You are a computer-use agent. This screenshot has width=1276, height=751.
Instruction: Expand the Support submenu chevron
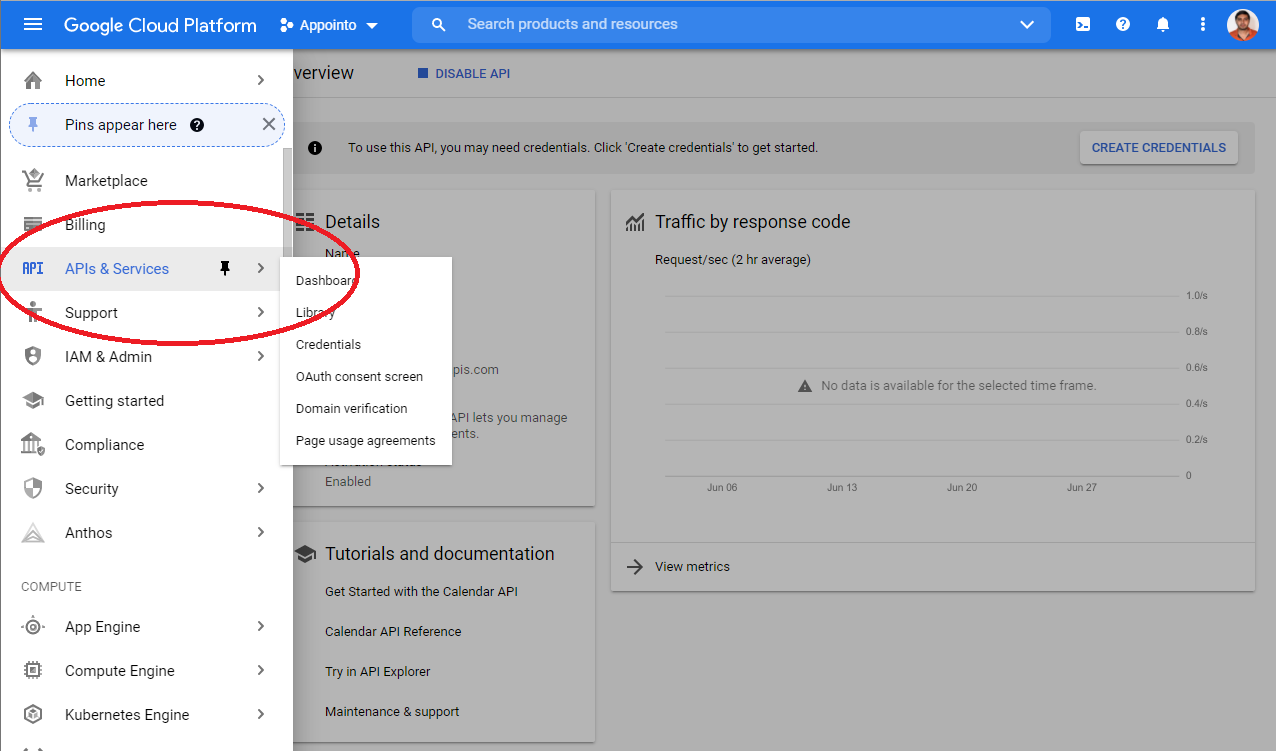point(260,312)
